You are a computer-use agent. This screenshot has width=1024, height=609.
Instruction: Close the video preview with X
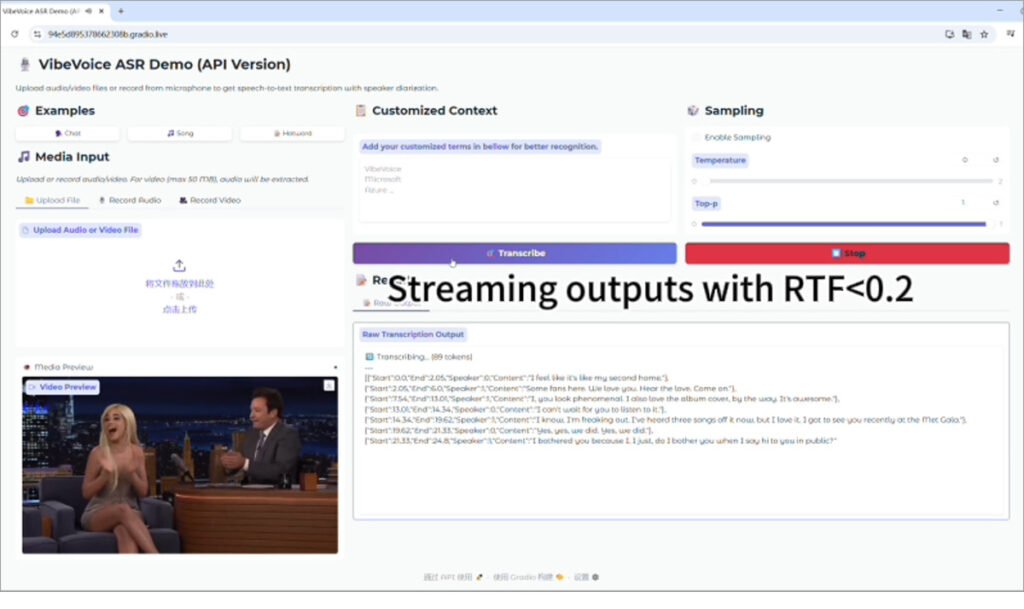[x=328, y=385]
